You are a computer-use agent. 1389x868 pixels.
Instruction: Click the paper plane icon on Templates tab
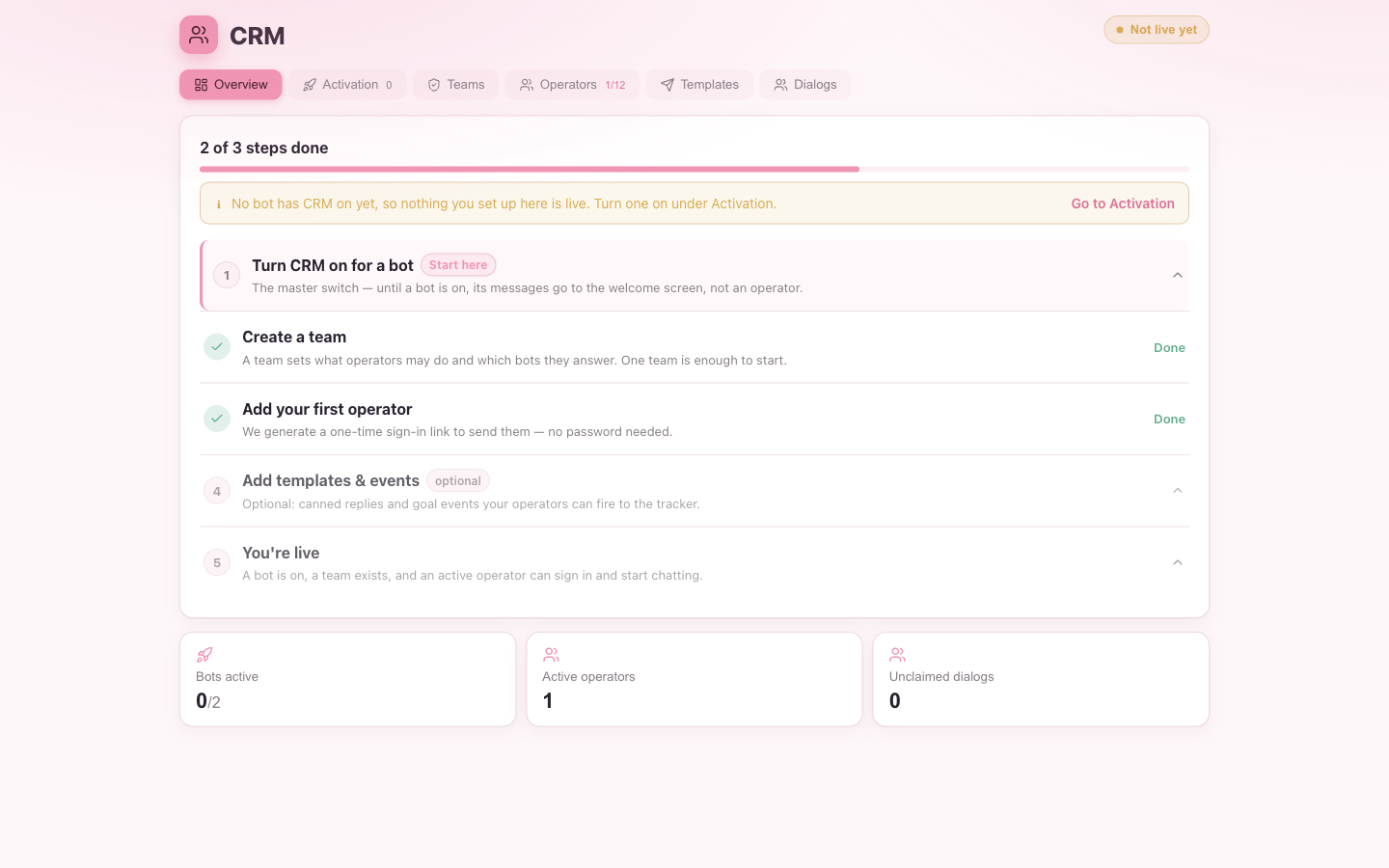click(x=667, y=85)
